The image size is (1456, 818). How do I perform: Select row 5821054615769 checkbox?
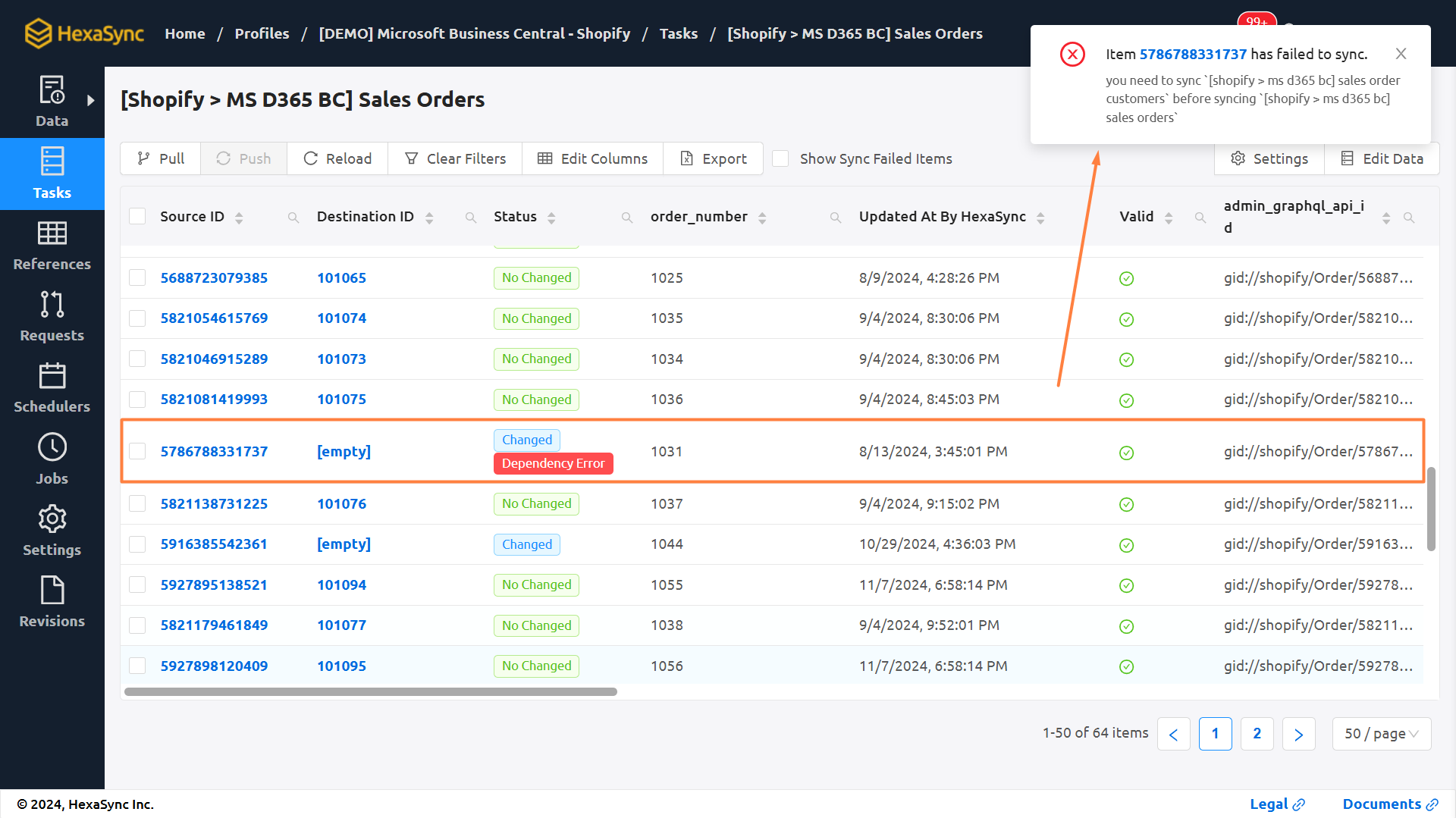[137, 318]
